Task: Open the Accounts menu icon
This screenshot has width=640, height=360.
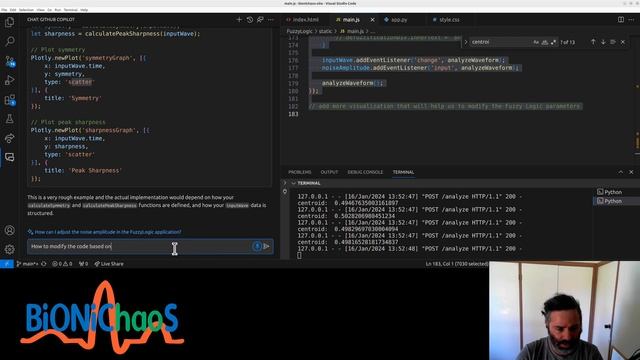Action: click(x=9, y=230)
